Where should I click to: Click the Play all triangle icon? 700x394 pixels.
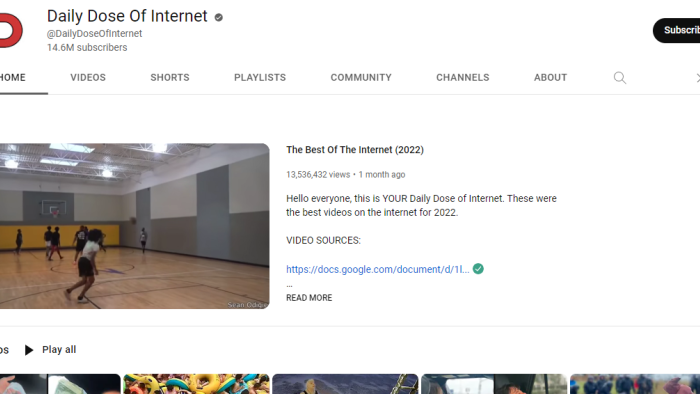click(x=29, y=350)
